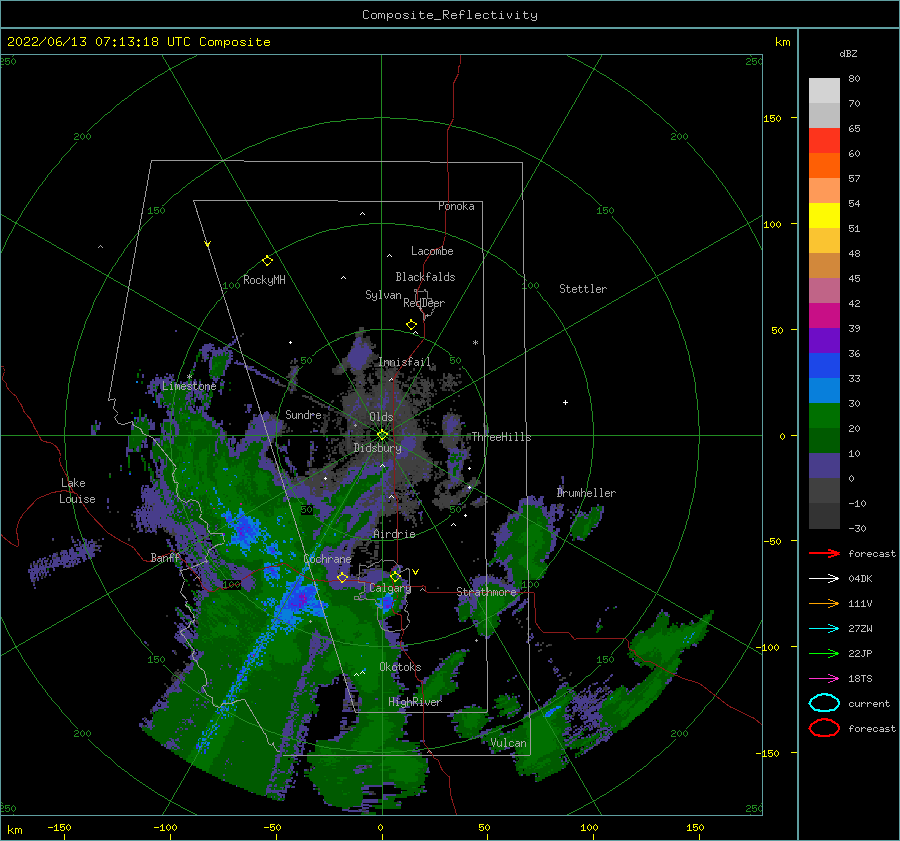Click the white 04DK arrow in legend
Viewport: 900px width, 841px height.
pos(824,579)
